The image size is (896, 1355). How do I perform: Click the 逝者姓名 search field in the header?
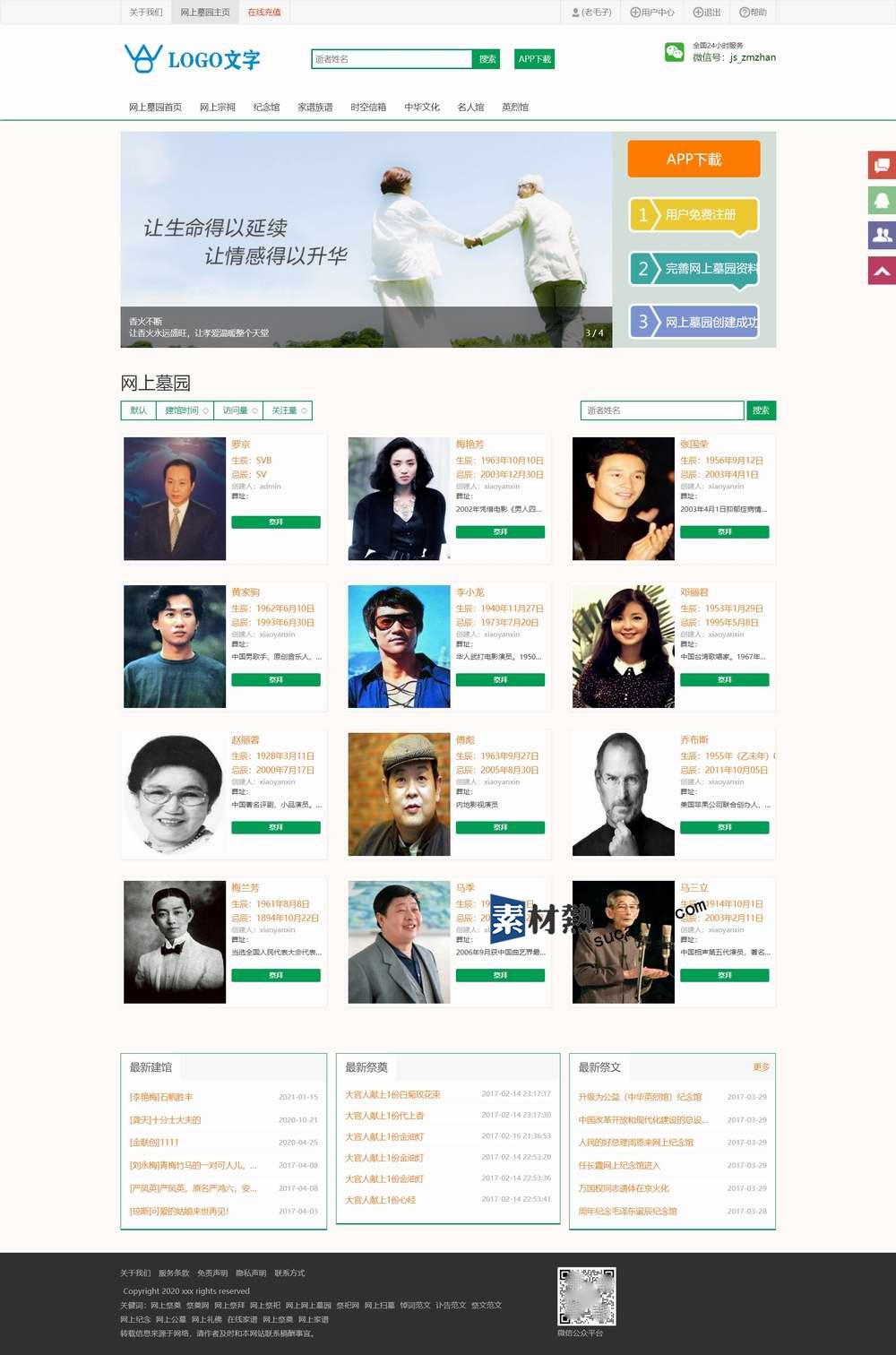point(392,59)
